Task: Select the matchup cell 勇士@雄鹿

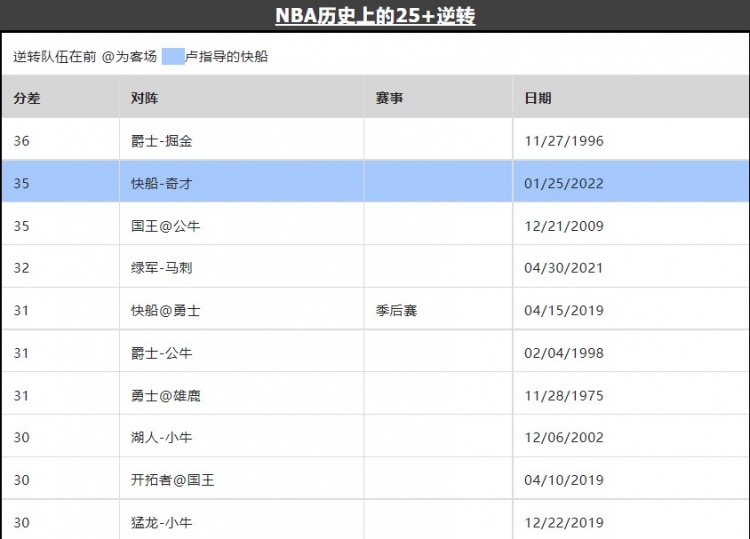Action: click(x=165, y=396)
